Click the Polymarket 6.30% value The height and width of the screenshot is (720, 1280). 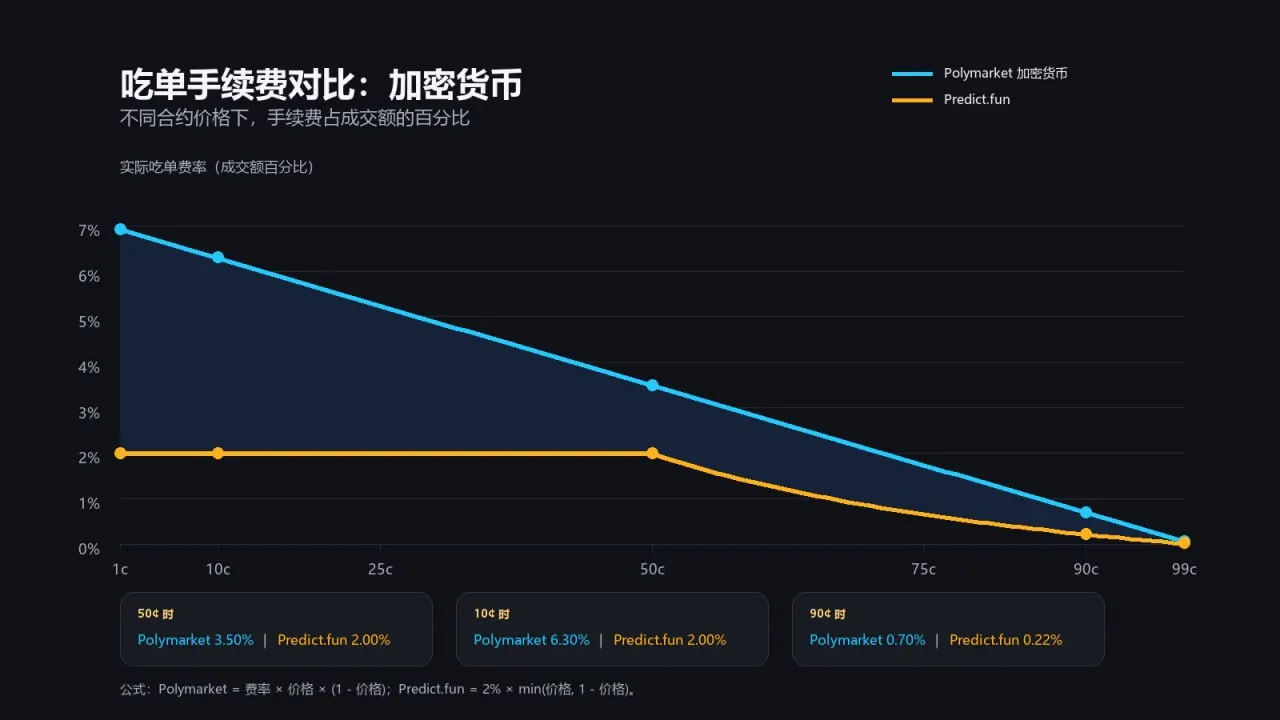pos(531,640)
